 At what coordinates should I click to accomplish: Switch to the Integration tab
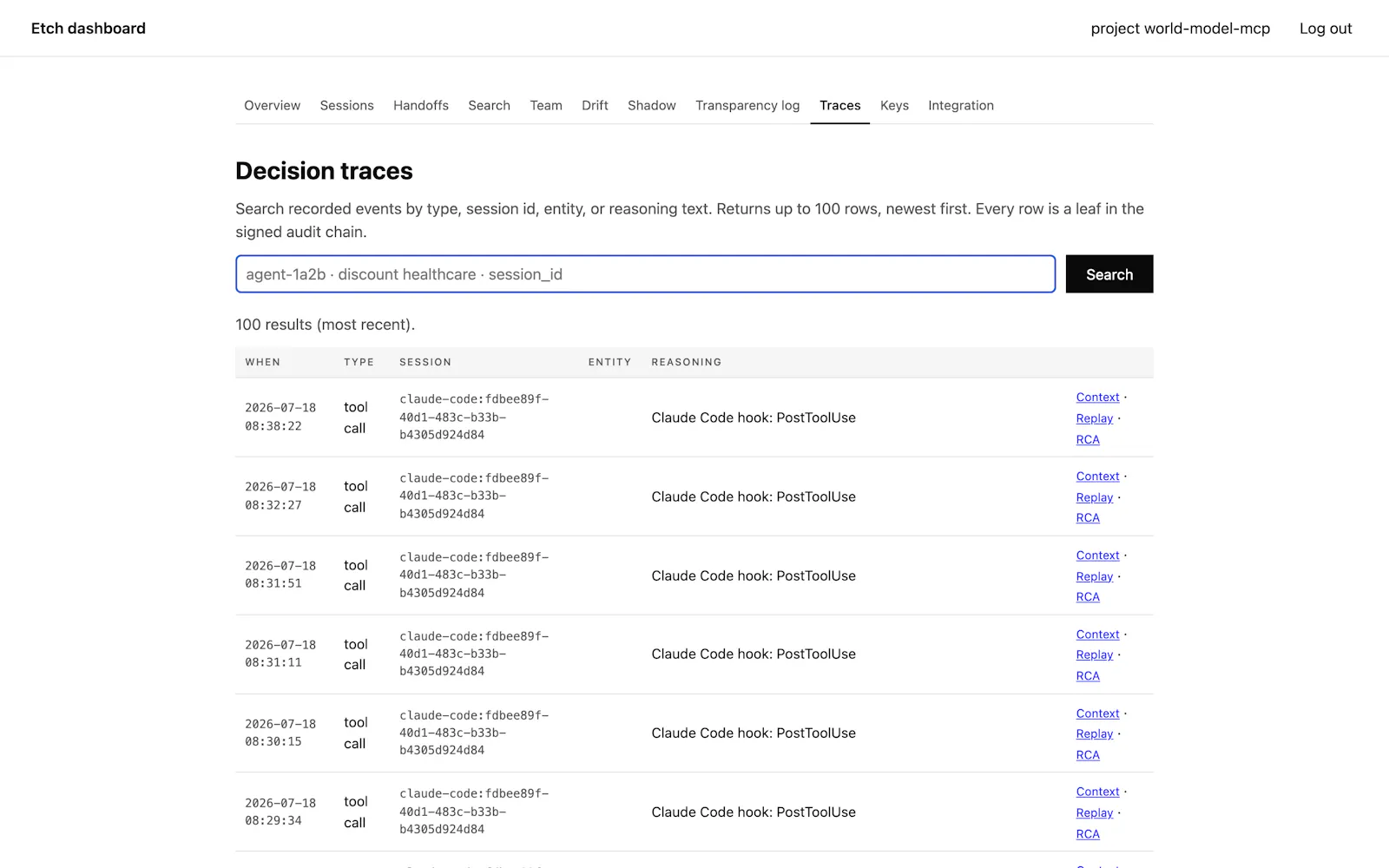[x=961, y=105]
